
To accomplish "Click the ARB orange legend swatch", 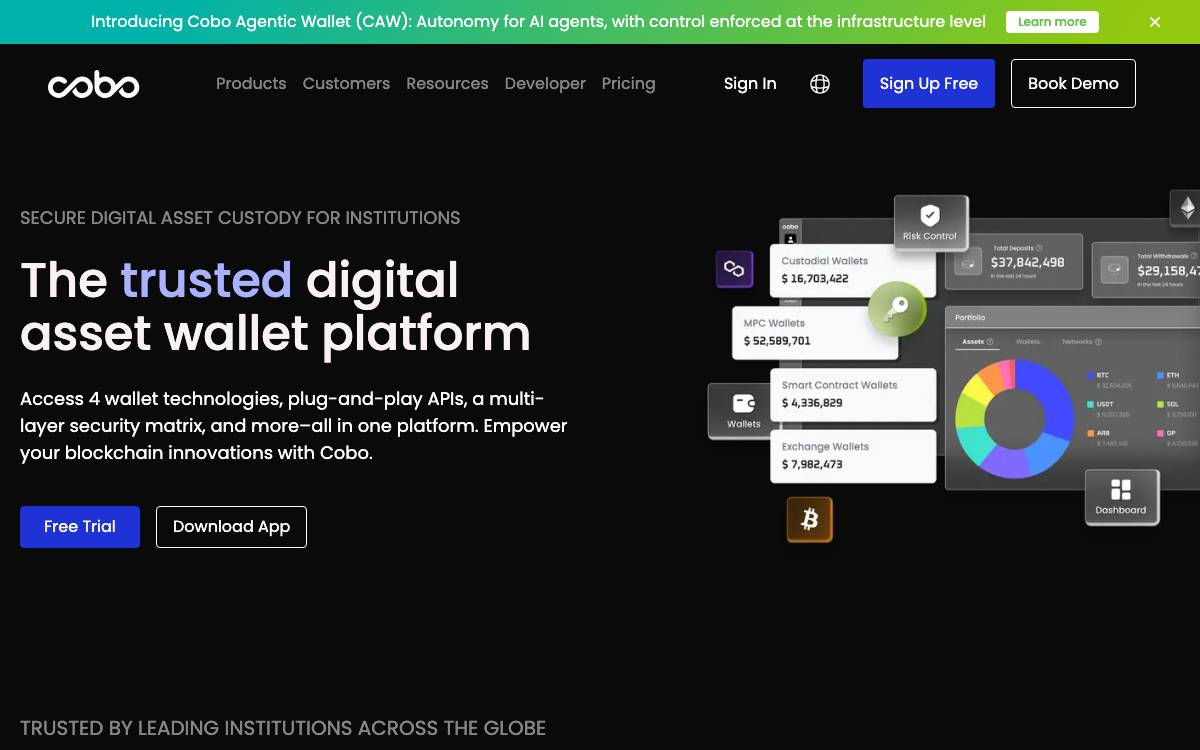I will (x=1091, y=433).
